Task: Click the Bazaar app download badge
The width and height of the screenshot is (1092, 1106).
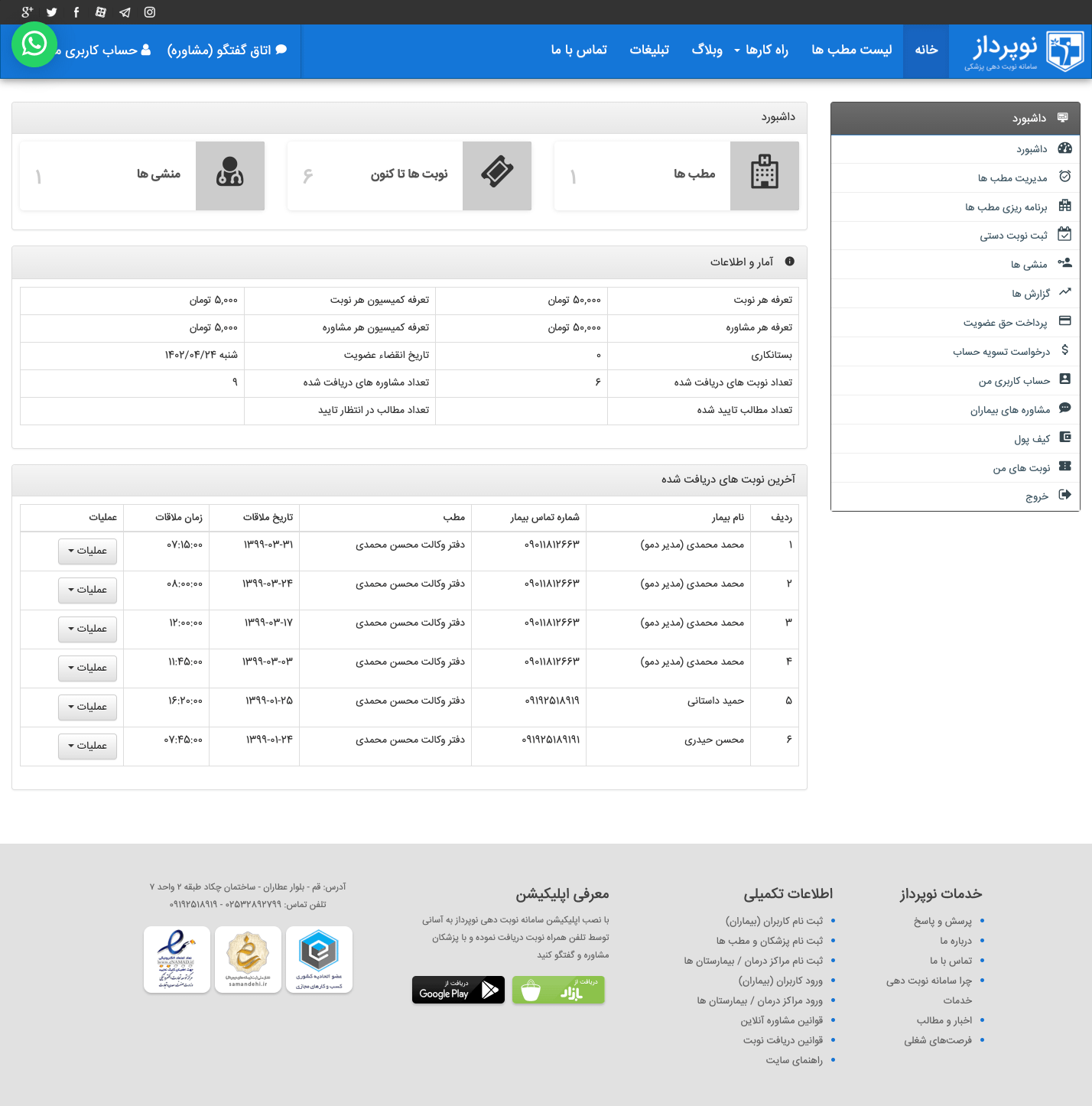Action: pos(558,990)
